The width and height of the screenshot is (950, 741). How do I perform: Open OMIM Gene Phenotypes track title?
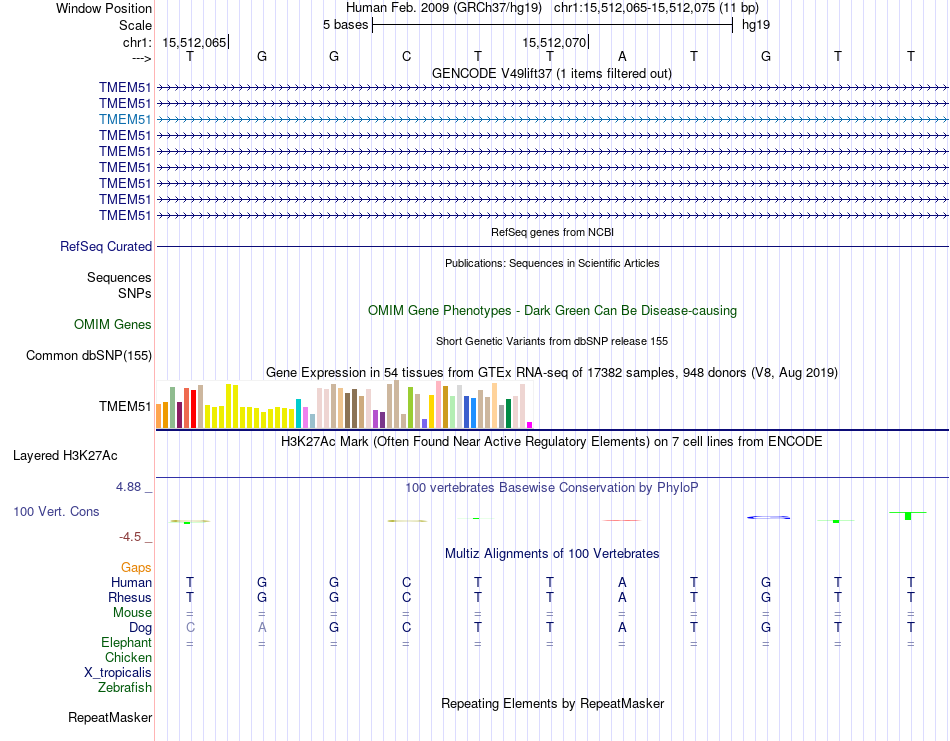pos(552,310)
